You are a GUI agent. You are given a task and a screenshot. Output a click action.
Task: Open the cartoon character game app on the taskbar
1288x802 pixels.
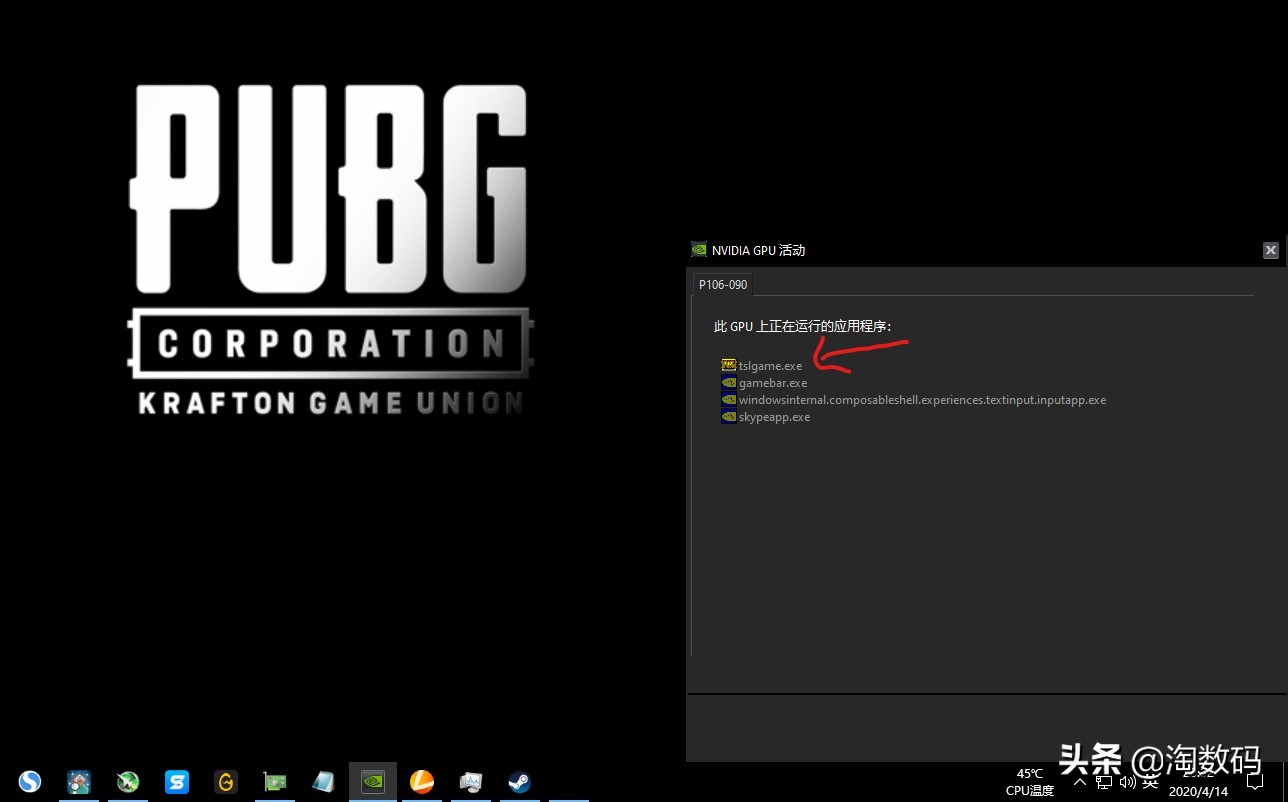79,781
